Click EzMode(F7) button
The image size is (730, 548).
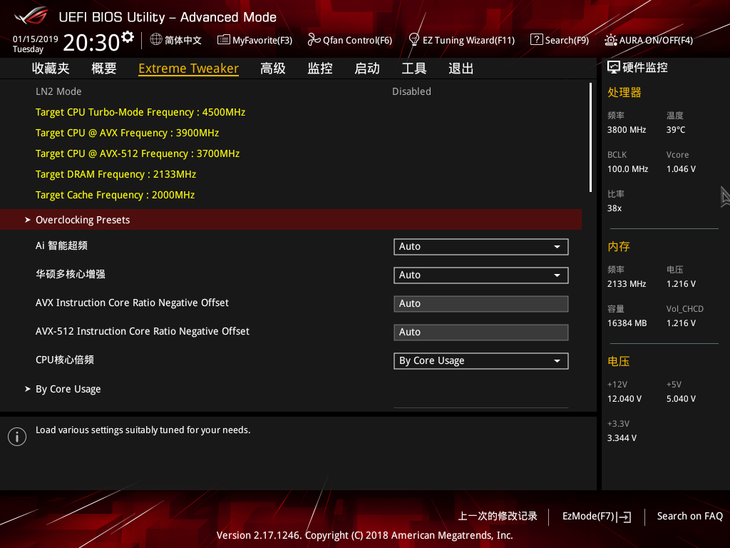click(x=597, y=516)
